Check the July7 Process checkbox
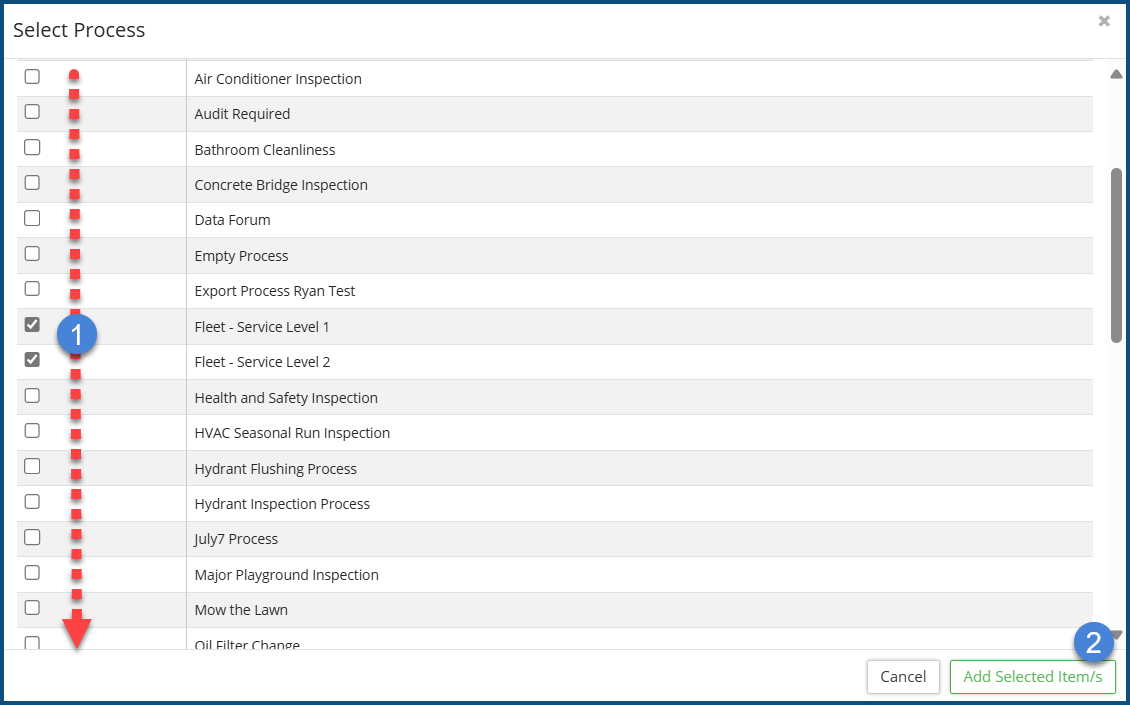The width and height of the screenshot is (1130, 705). coord(32,537)
